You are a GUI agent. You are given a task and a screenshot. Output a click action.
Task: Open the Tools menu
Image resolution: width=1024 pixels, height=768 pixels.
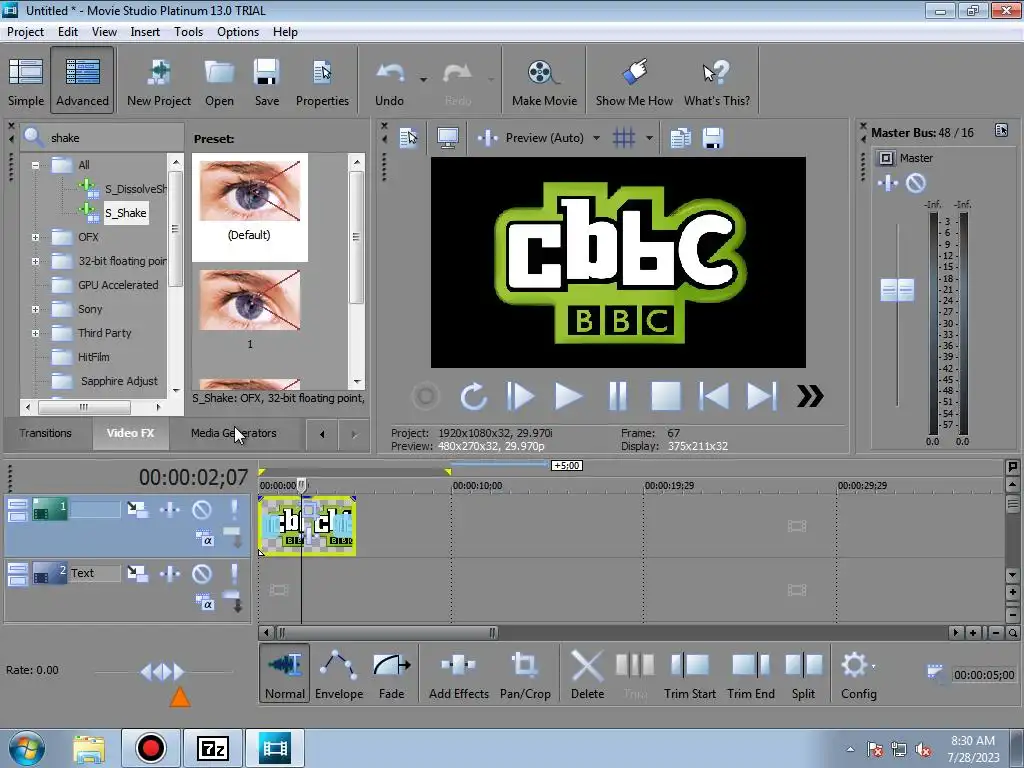188,31
